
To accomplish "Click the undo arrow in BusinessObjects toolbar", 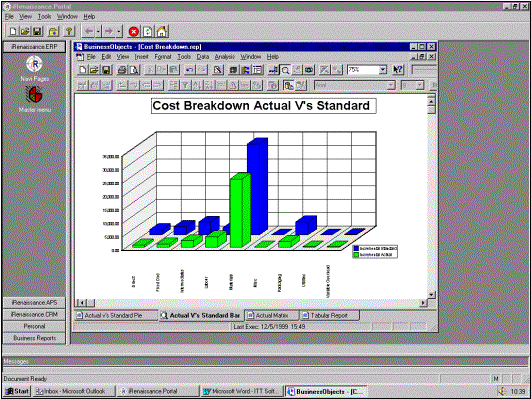I will coord(190,70).
